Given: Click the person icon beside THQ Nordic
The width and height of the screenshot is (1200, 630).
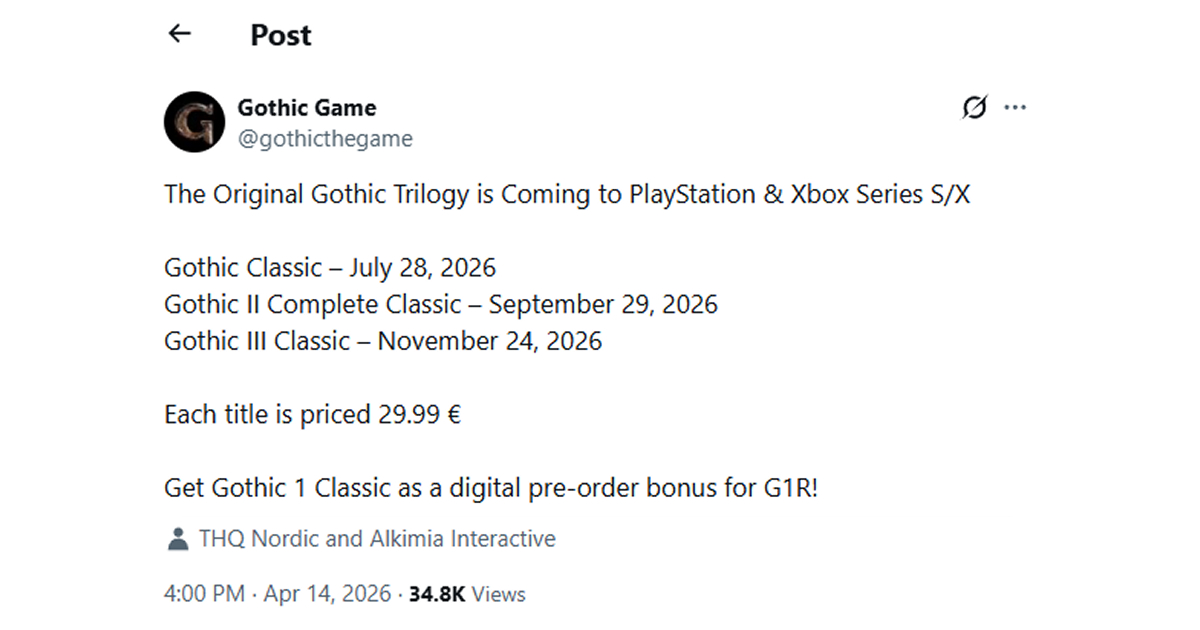Looking at the screenshot, I should [x=178, y=539].
